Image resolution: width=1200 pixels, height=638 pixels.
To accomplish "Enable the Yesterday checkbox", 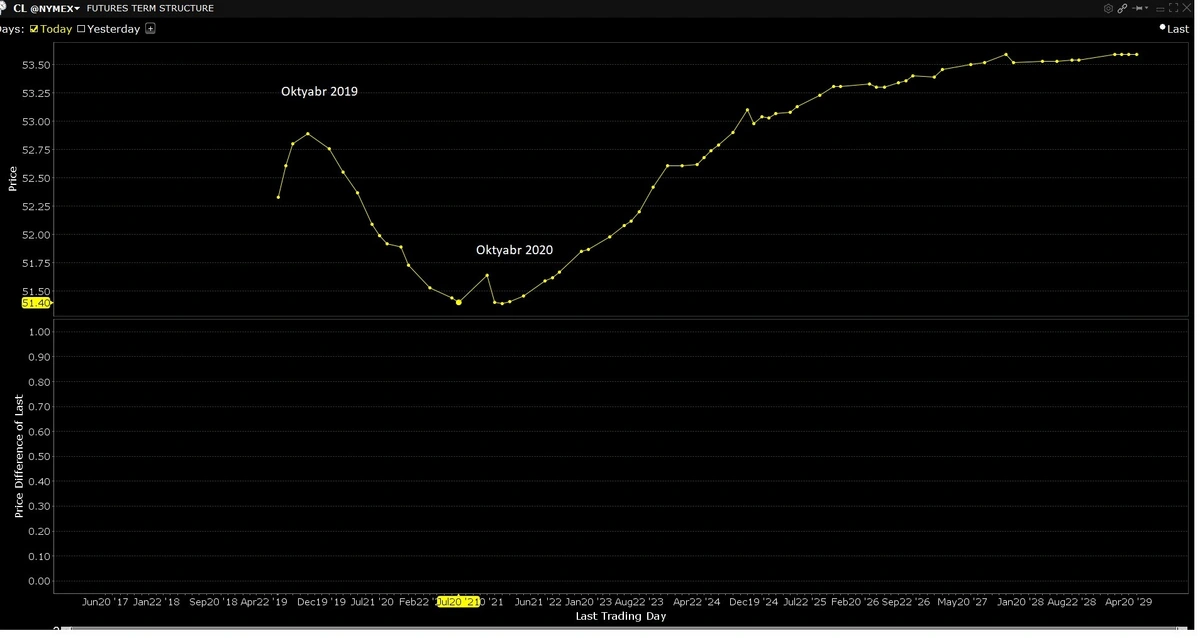I will tap(82, 29).
